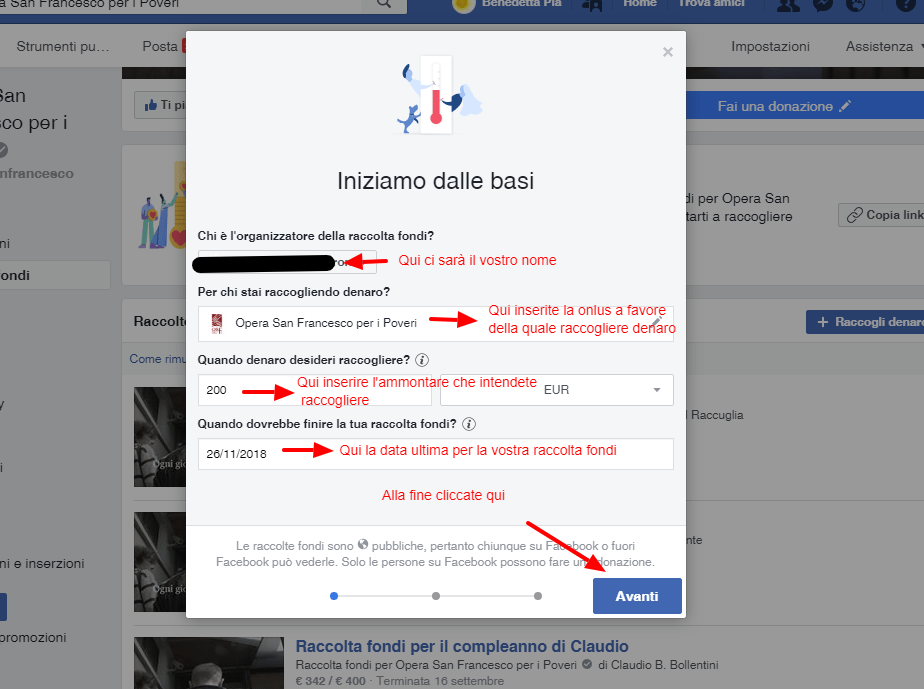Click the 'Trova amici' link
The image size is (924, 689).
pyautogui.click(x=711, y=4)
